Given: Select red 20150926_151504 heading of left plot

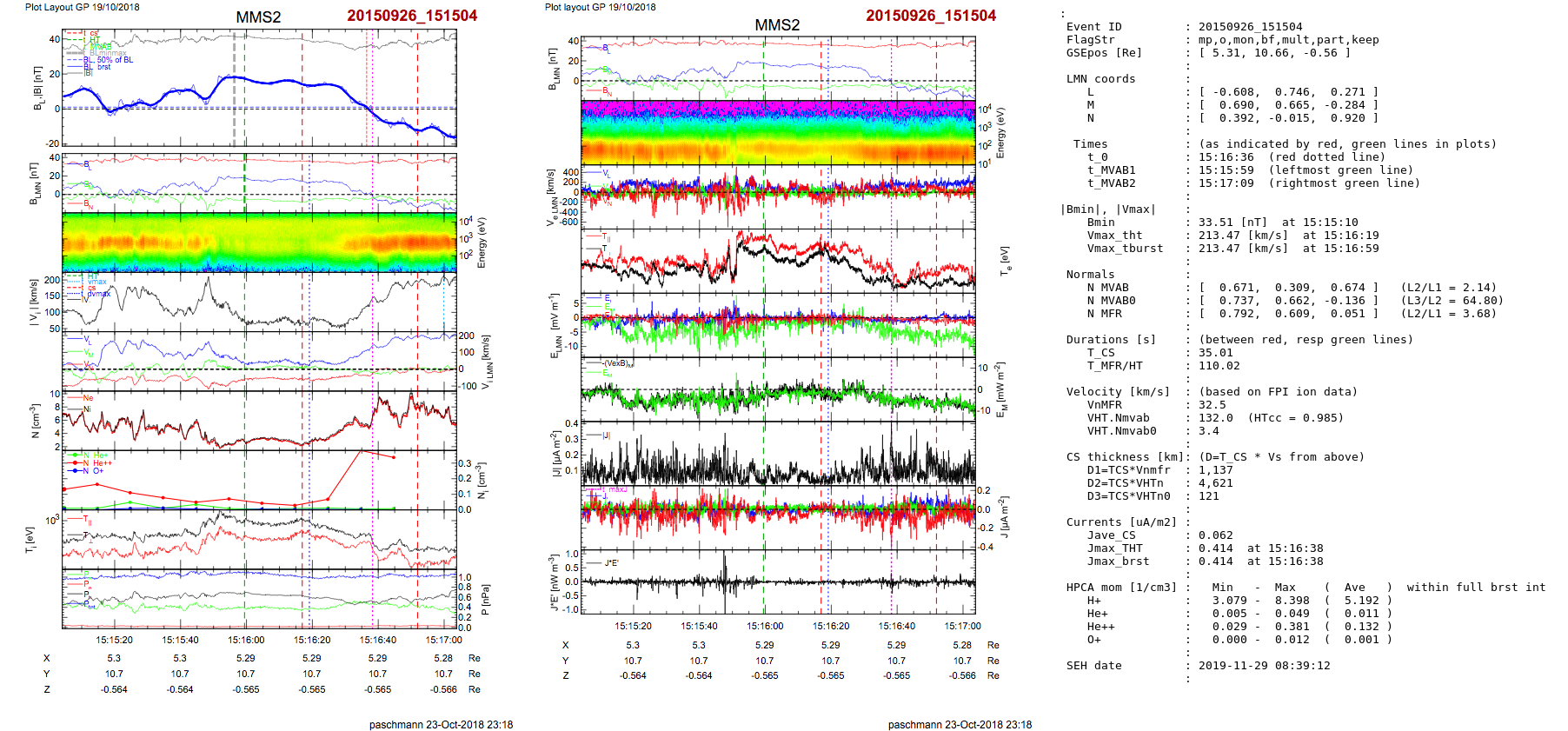Looking at the screenshot, I should tap(412, 16).
